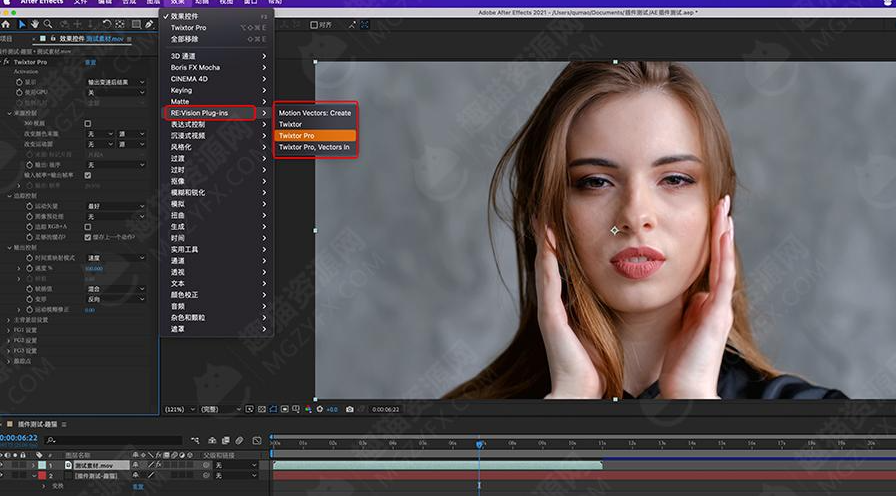Select the Rotation tool
The width and height of the screenshot is (896, 496).
106,25
